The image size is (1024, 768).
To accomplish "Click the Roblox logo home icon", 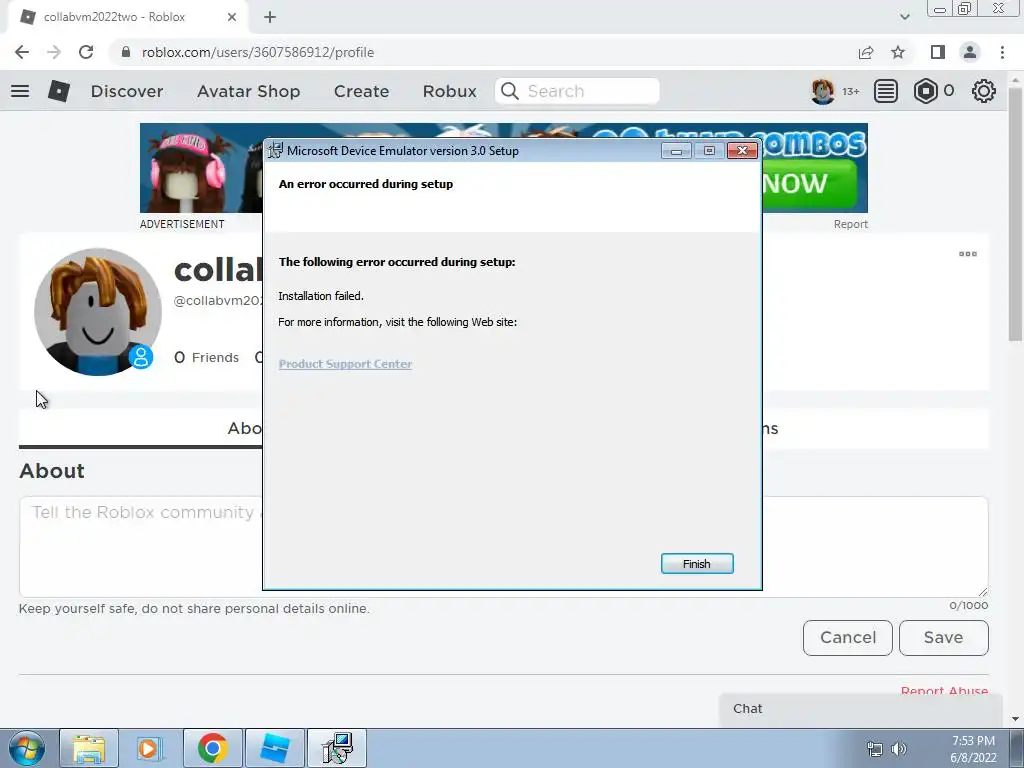I will pos(59,91).
